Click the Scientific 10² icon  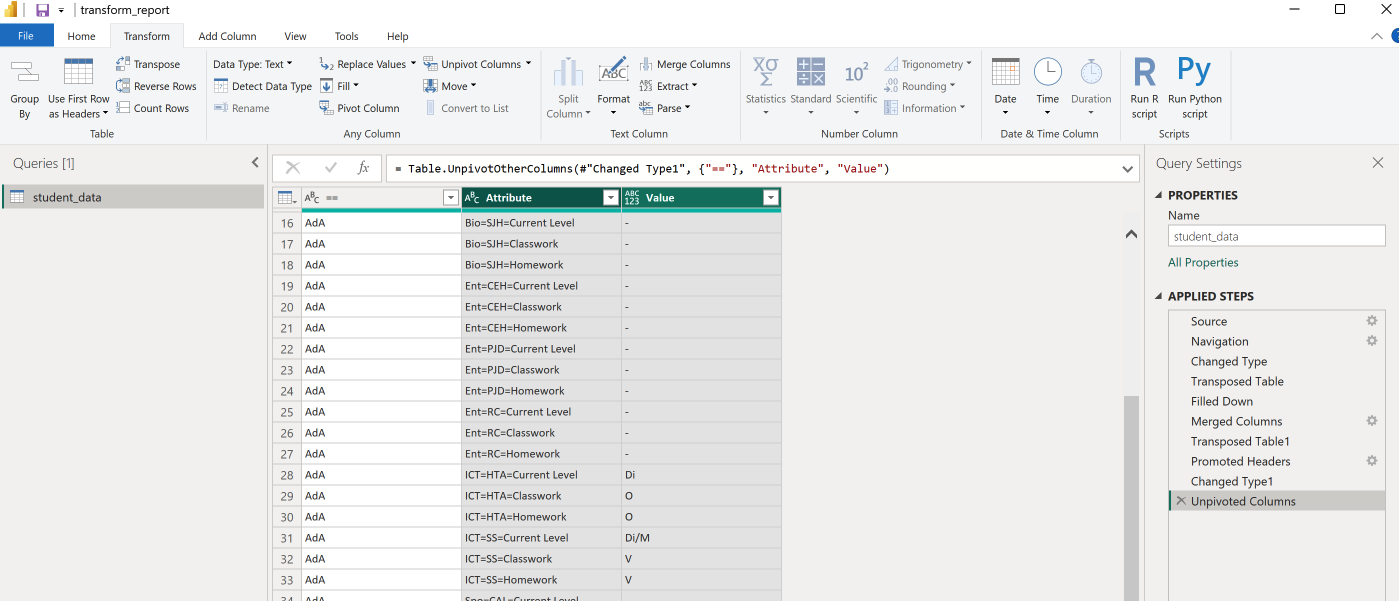[x=856, y=72]
